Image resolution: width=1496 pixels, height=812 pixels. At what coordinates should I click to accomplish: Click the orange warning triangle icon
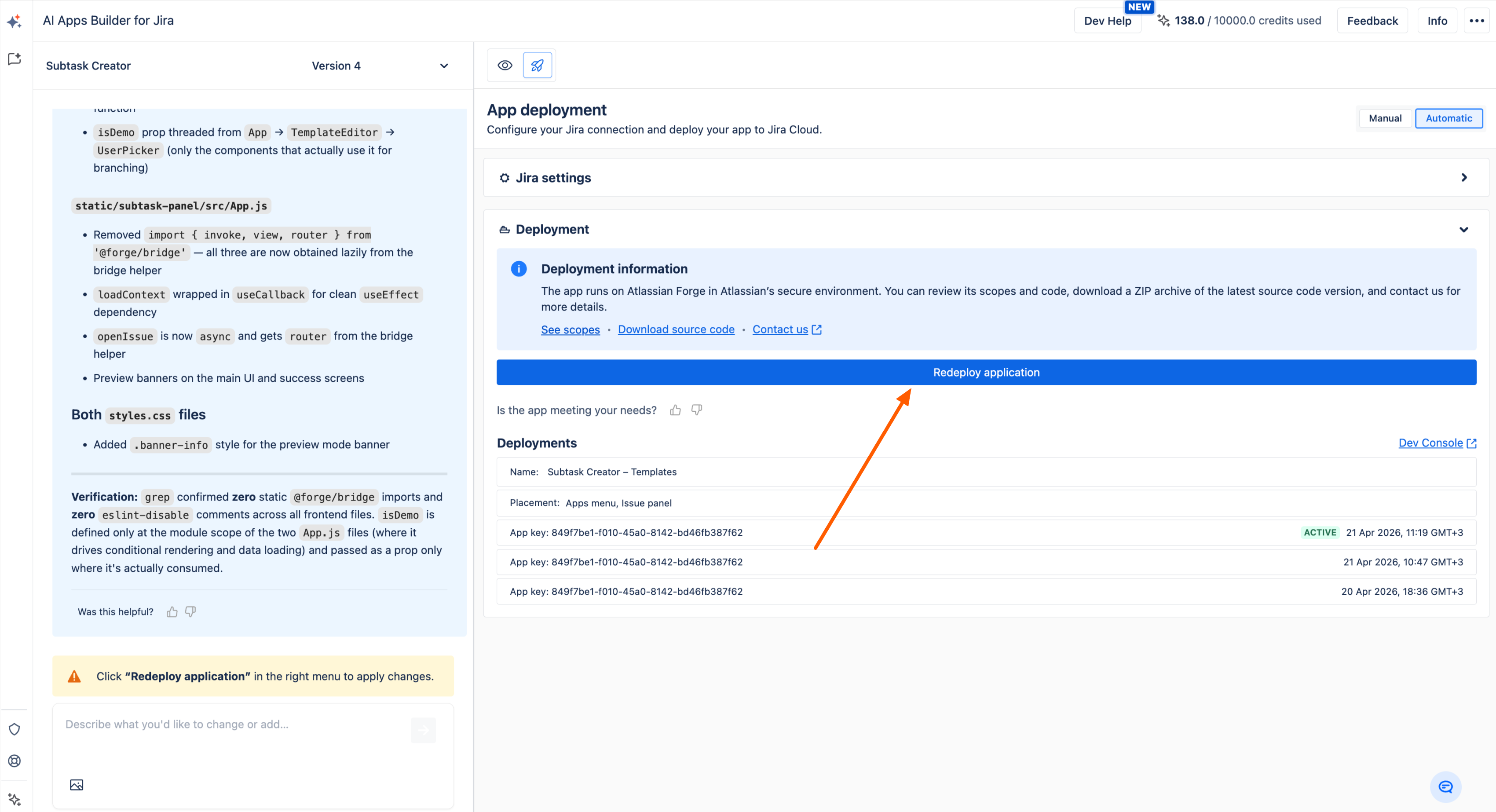coord(74,676)
